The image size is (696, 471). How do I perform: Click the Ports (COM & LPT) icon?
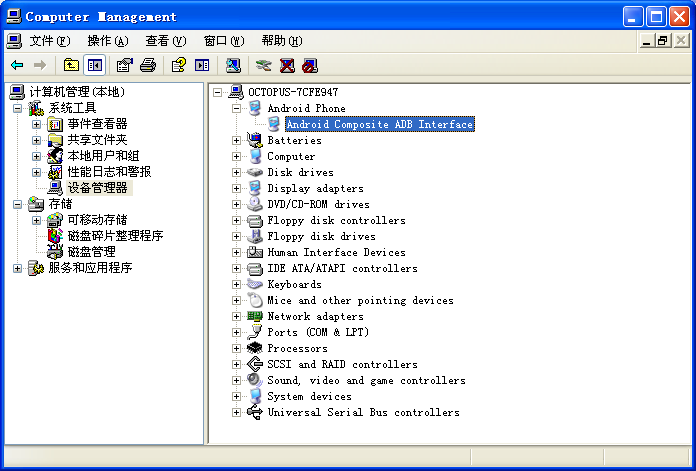point(255,332)
